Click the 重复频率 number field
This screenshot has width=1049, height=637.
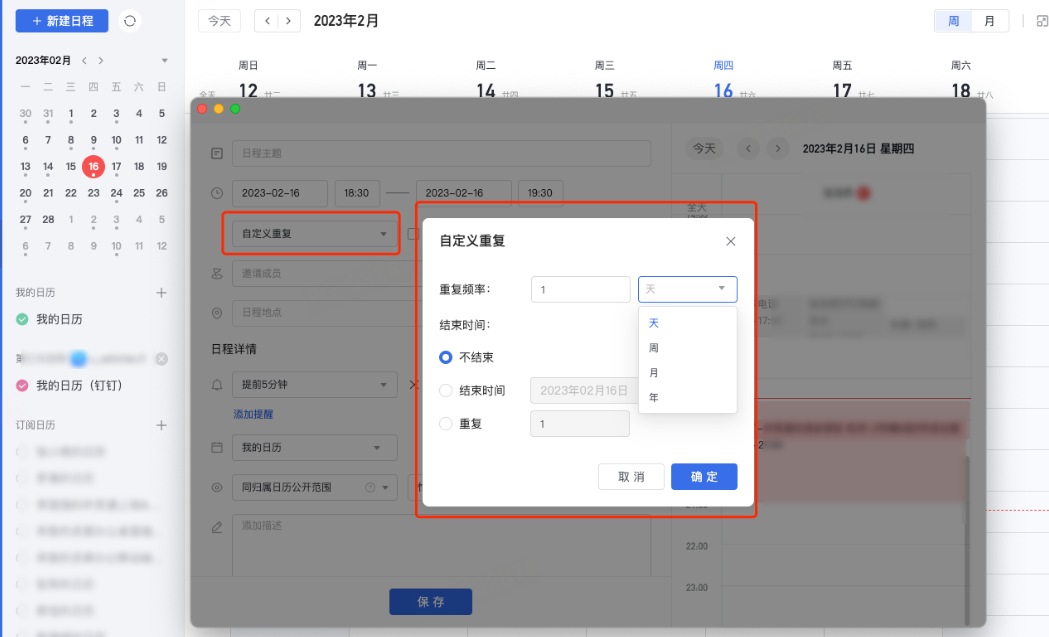(x=581, y=290)
